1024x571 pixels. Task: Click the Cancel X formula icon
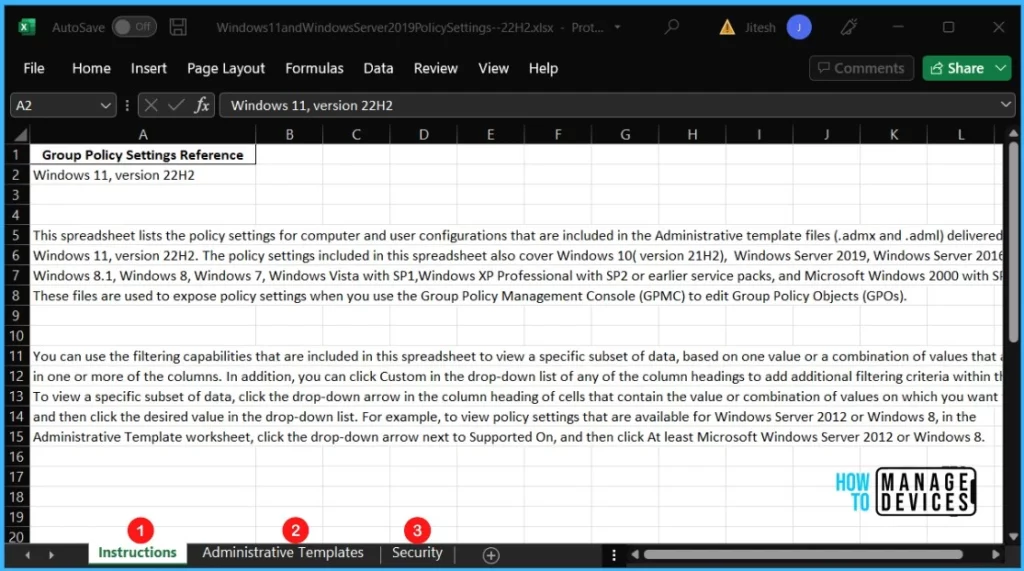click(151, 105)
